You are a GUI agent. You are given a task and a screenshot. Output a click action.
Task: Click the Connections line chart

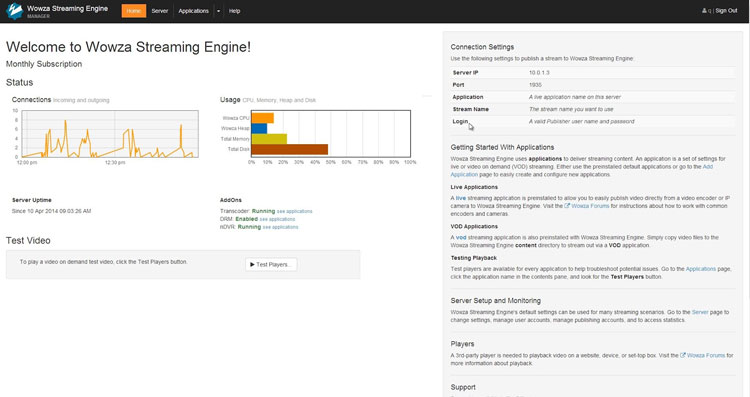click(x=110, y=134)
